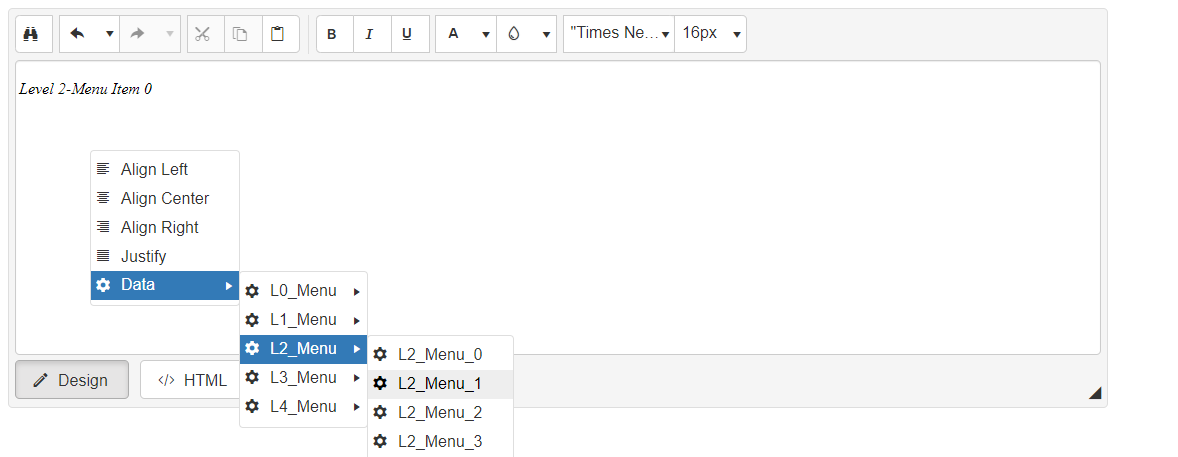1178x457 pixels.
Task: Choose L2_Menu_1 submenu item
Action: 440,383
